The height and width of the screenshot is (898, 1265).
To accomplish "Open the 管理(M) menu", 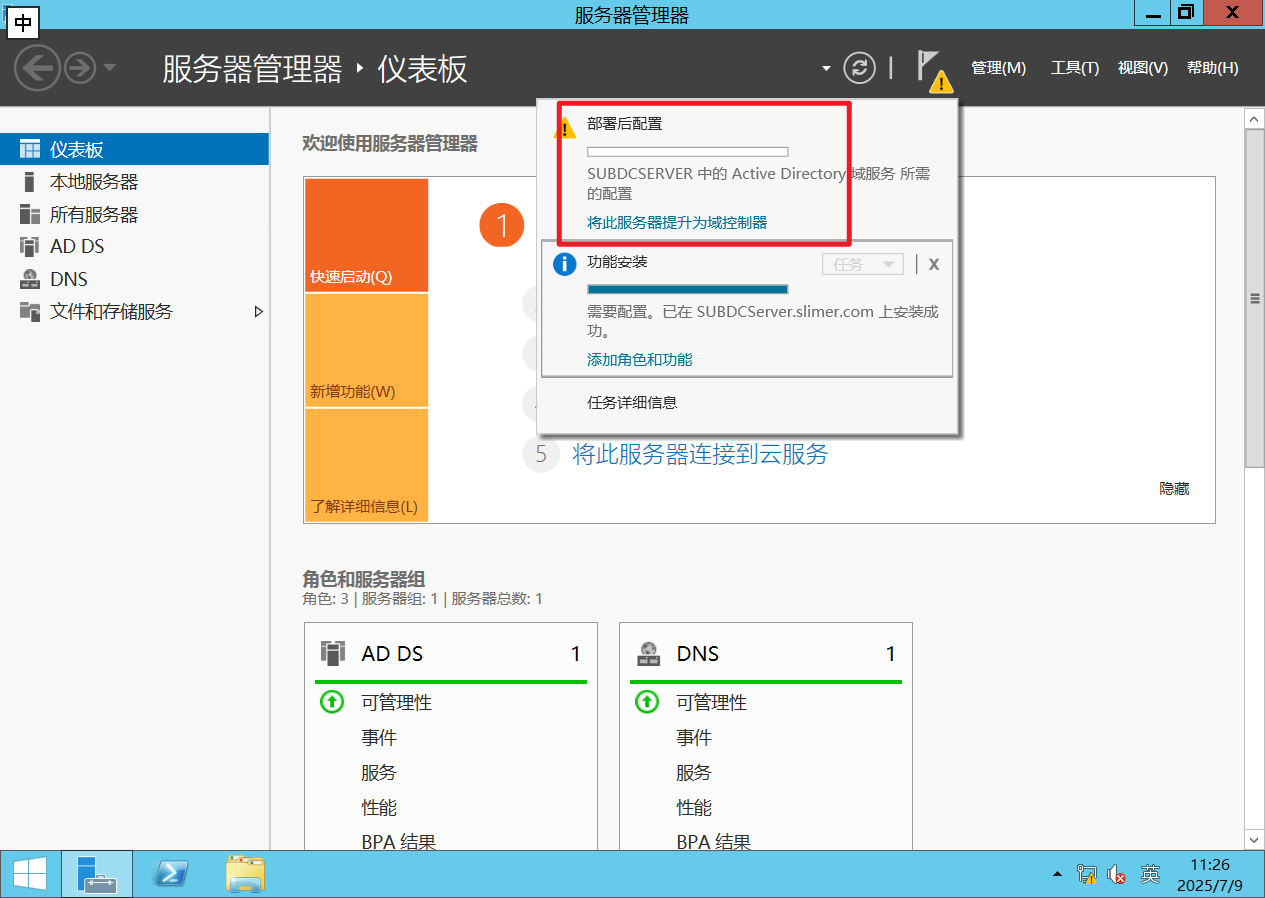I will tap(998, 68).
